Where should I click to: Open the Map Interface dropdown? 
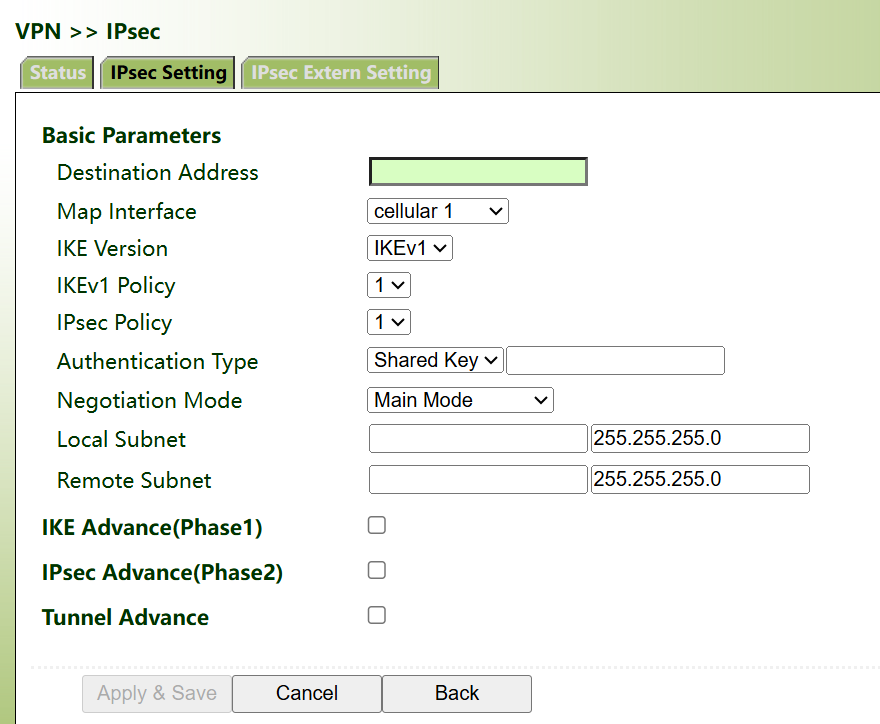pos(438,211)
